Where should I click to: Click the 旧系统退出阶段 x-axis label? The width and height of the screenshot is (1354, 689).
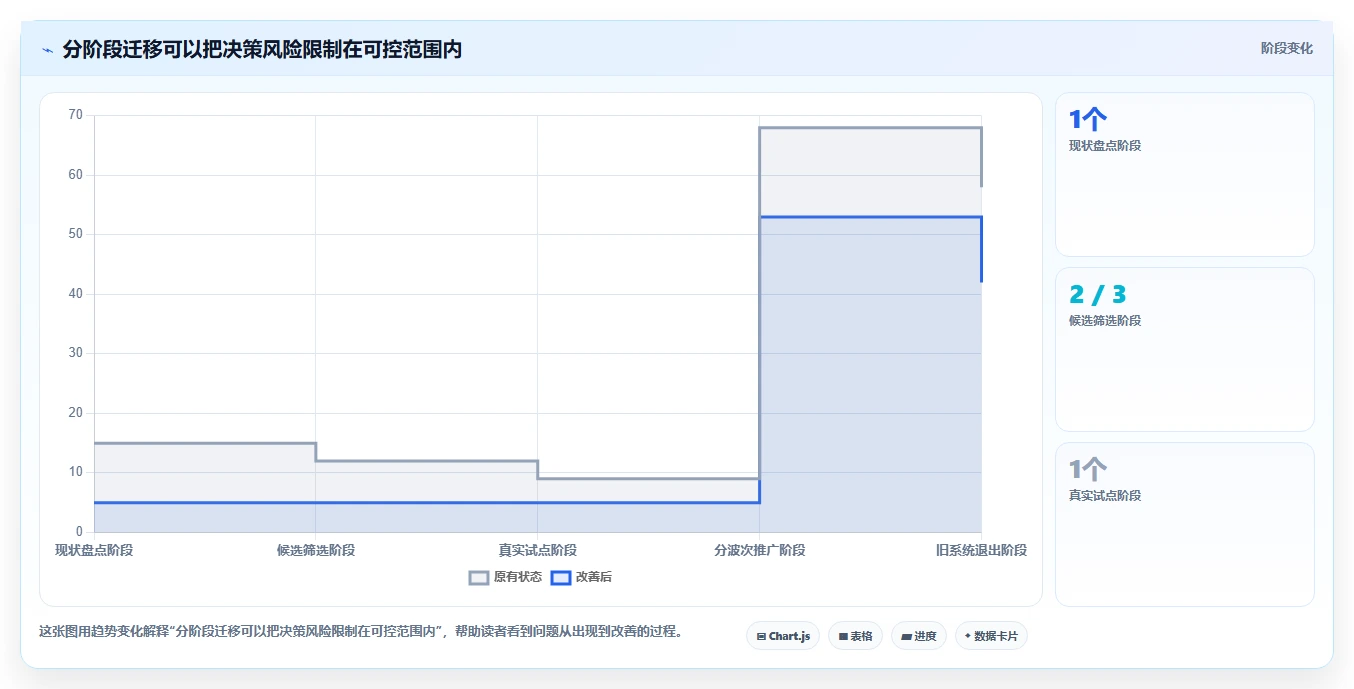pos(982,551)
